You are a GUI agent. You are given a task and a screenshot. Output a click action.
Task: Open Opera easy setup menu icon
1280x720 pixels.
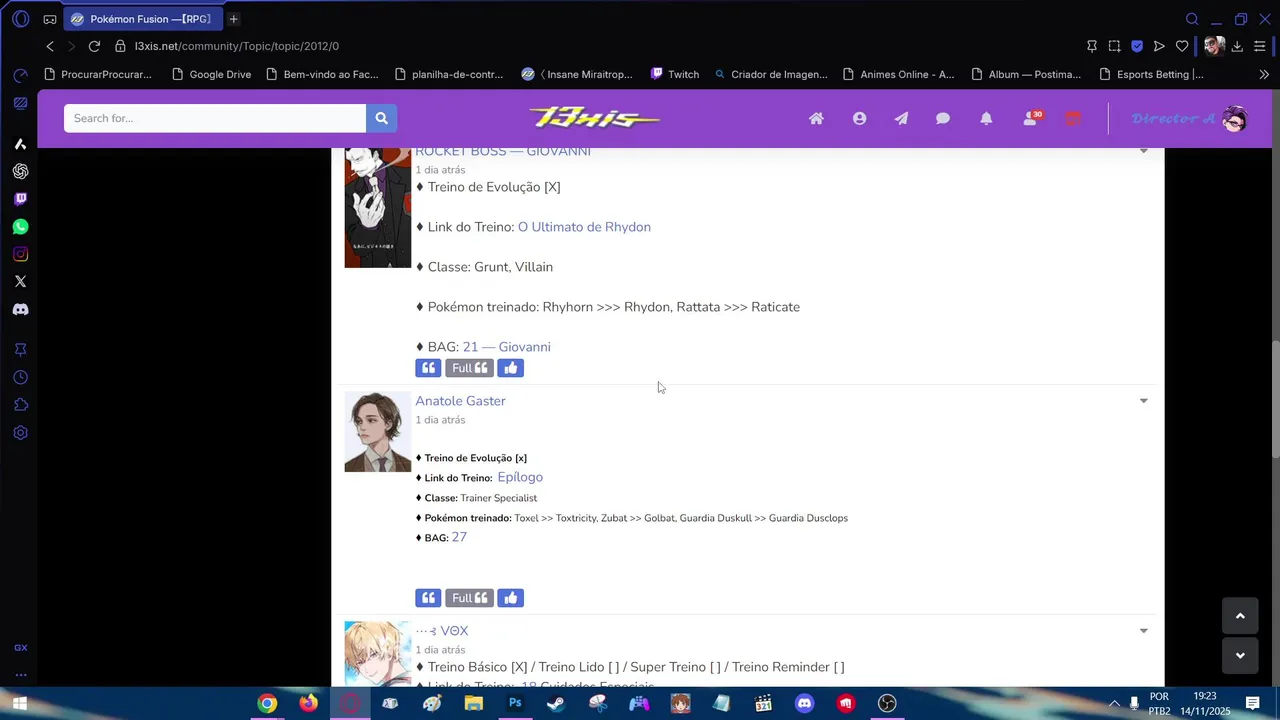[x=1259, y=46]
